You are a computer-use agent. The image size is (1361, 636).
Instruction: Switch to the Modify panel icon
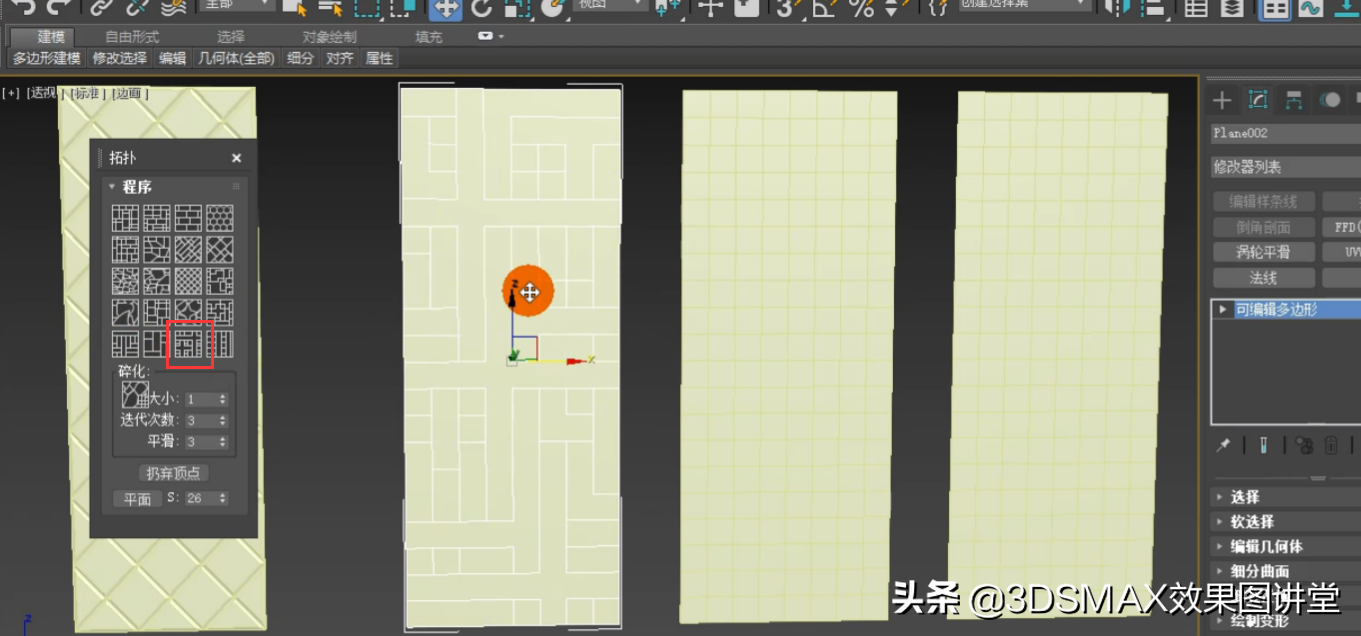[x=1258, y=99]
